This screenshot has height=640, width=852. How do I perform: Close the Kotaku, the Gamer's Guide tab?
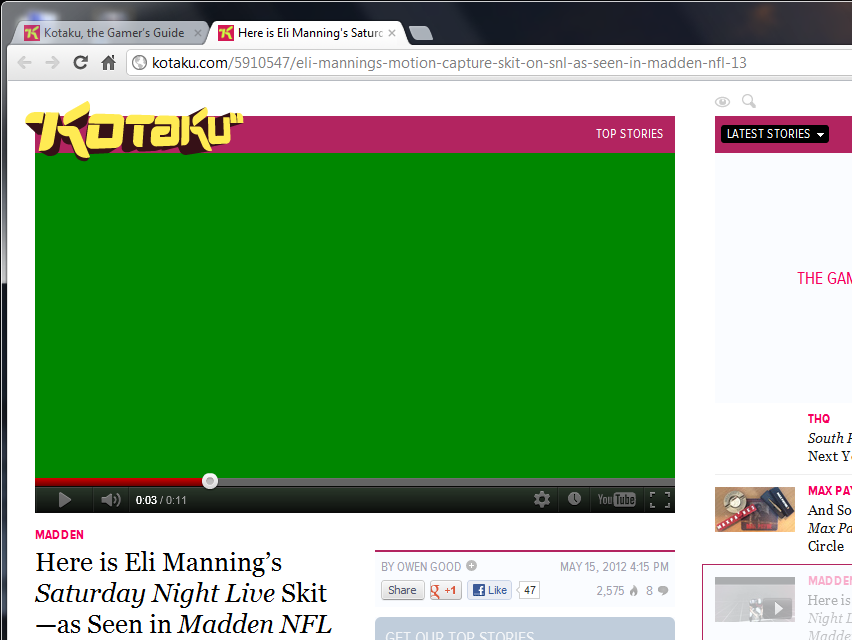[198, 33]
